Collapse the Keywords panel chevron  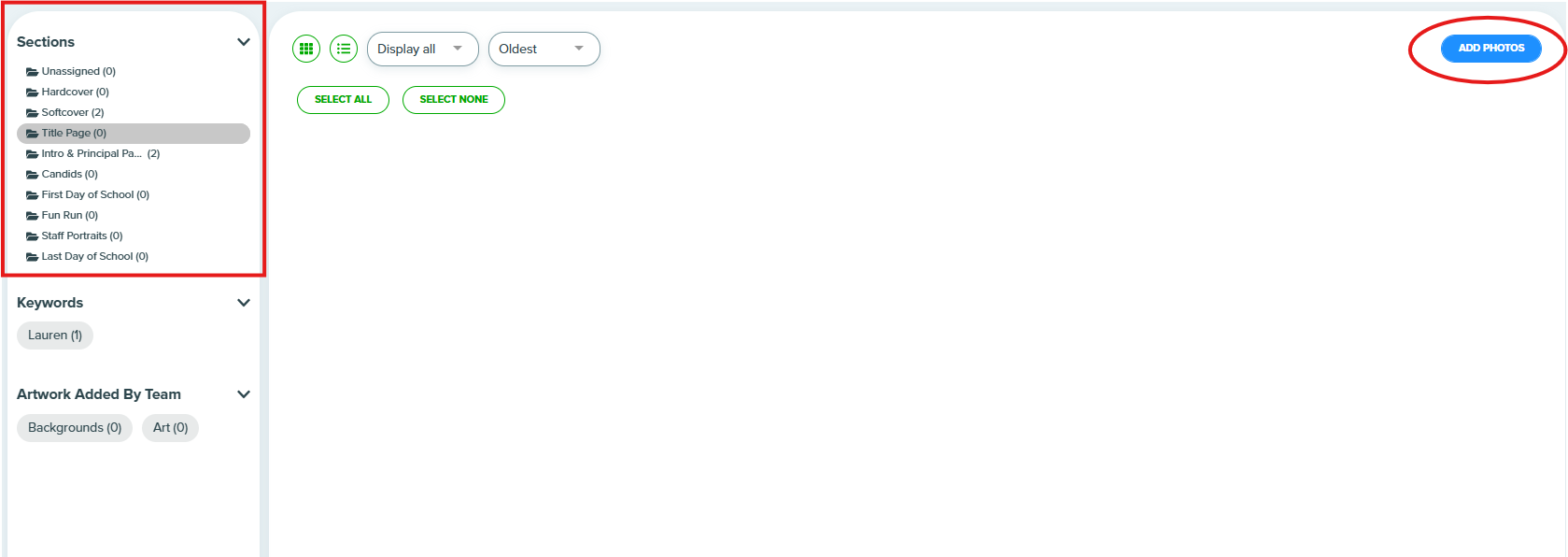click(244, 303)
